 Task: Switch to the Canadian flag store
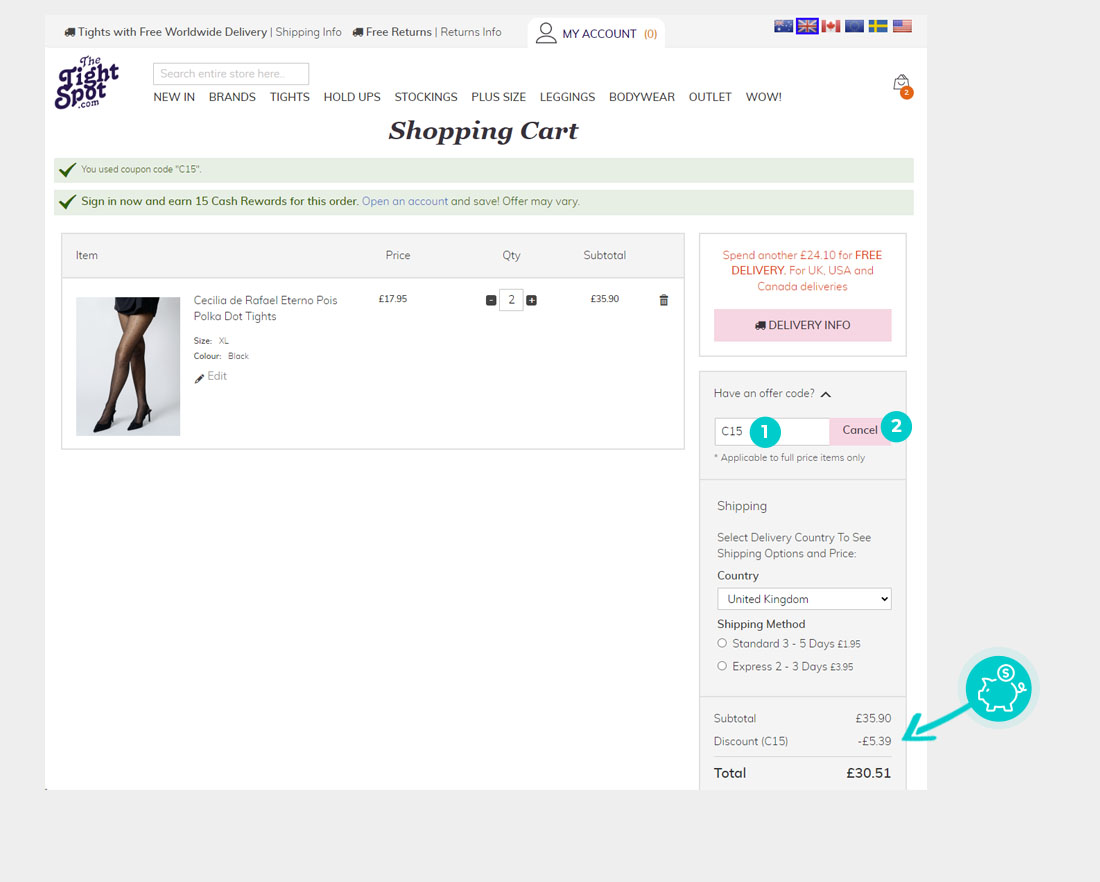click(x=831, y=27)
